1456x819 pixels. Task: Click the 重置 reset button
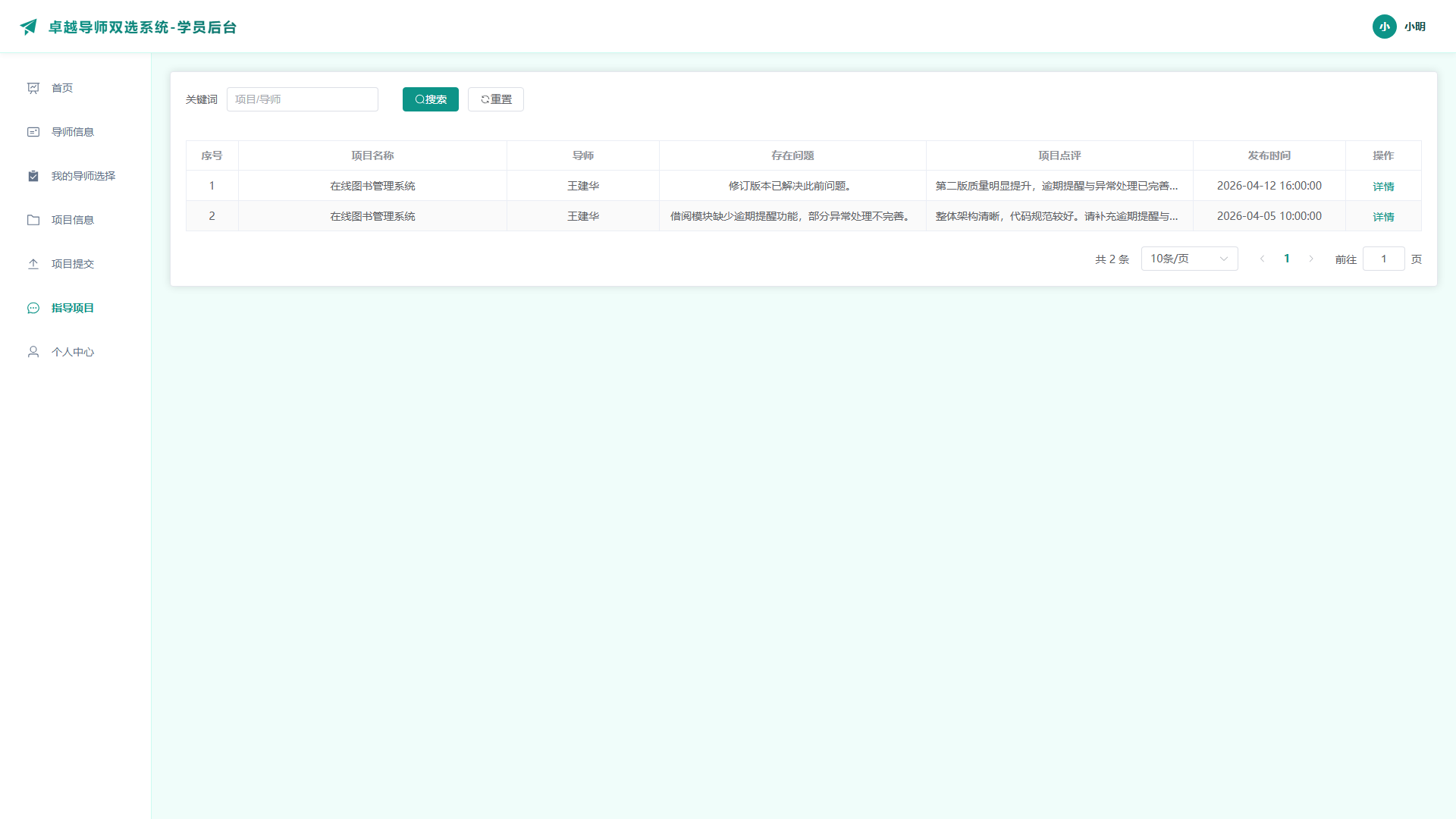tap(496, 99)
